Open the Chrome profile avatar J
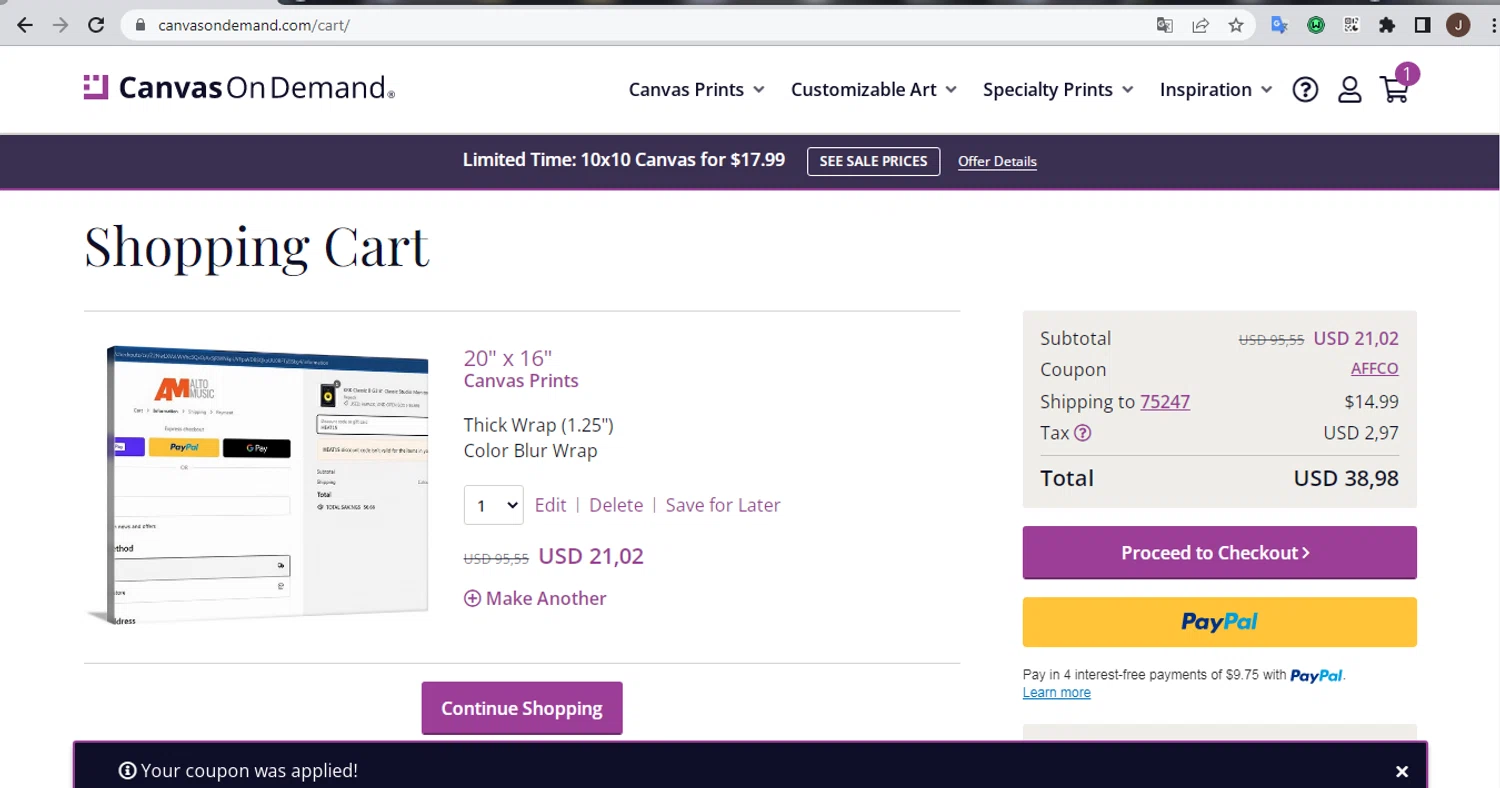The image size is (1500, 788). click(1458, 25)
